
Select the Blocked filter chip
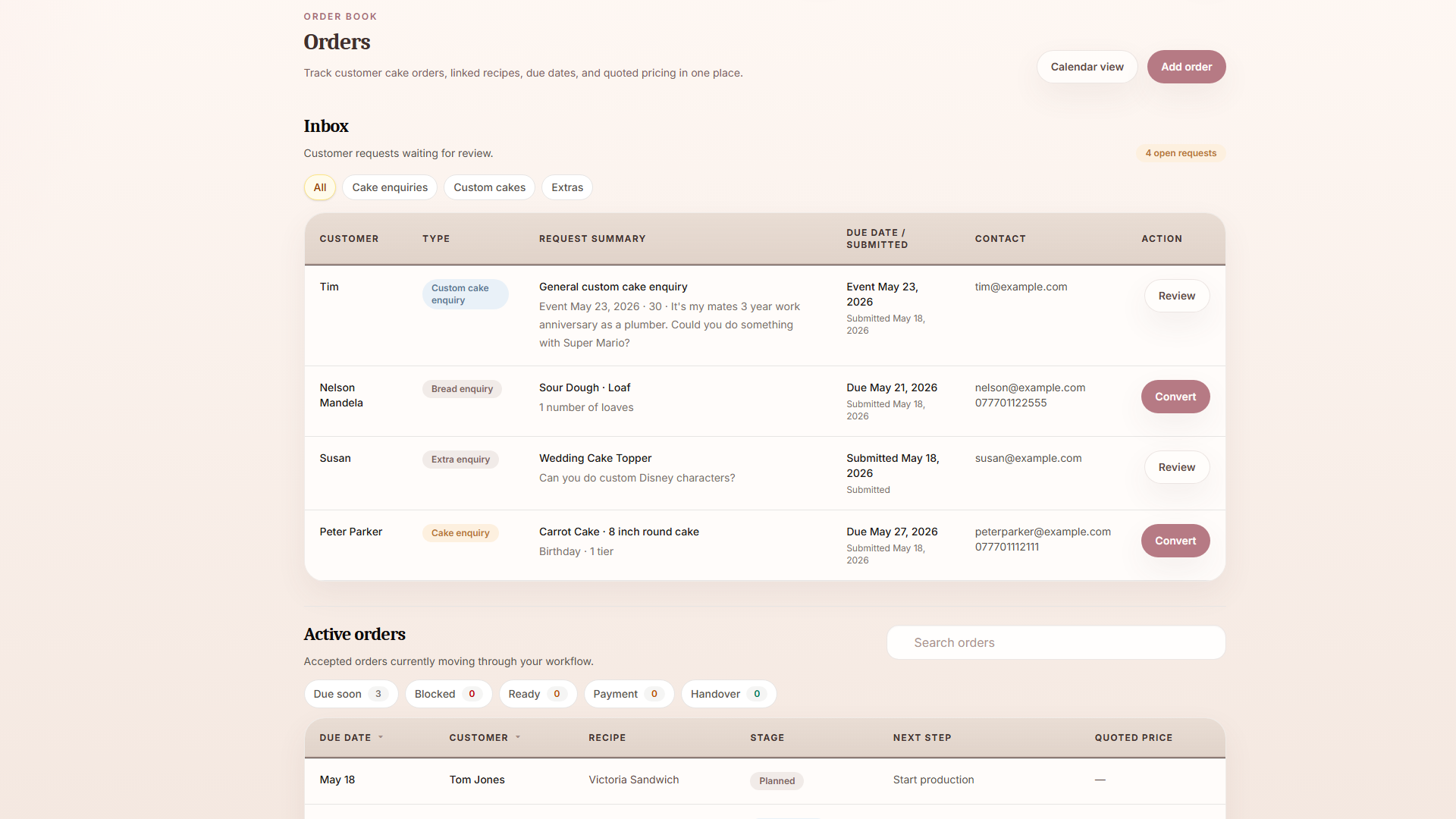pyautogui.click(x=448, y=694)
